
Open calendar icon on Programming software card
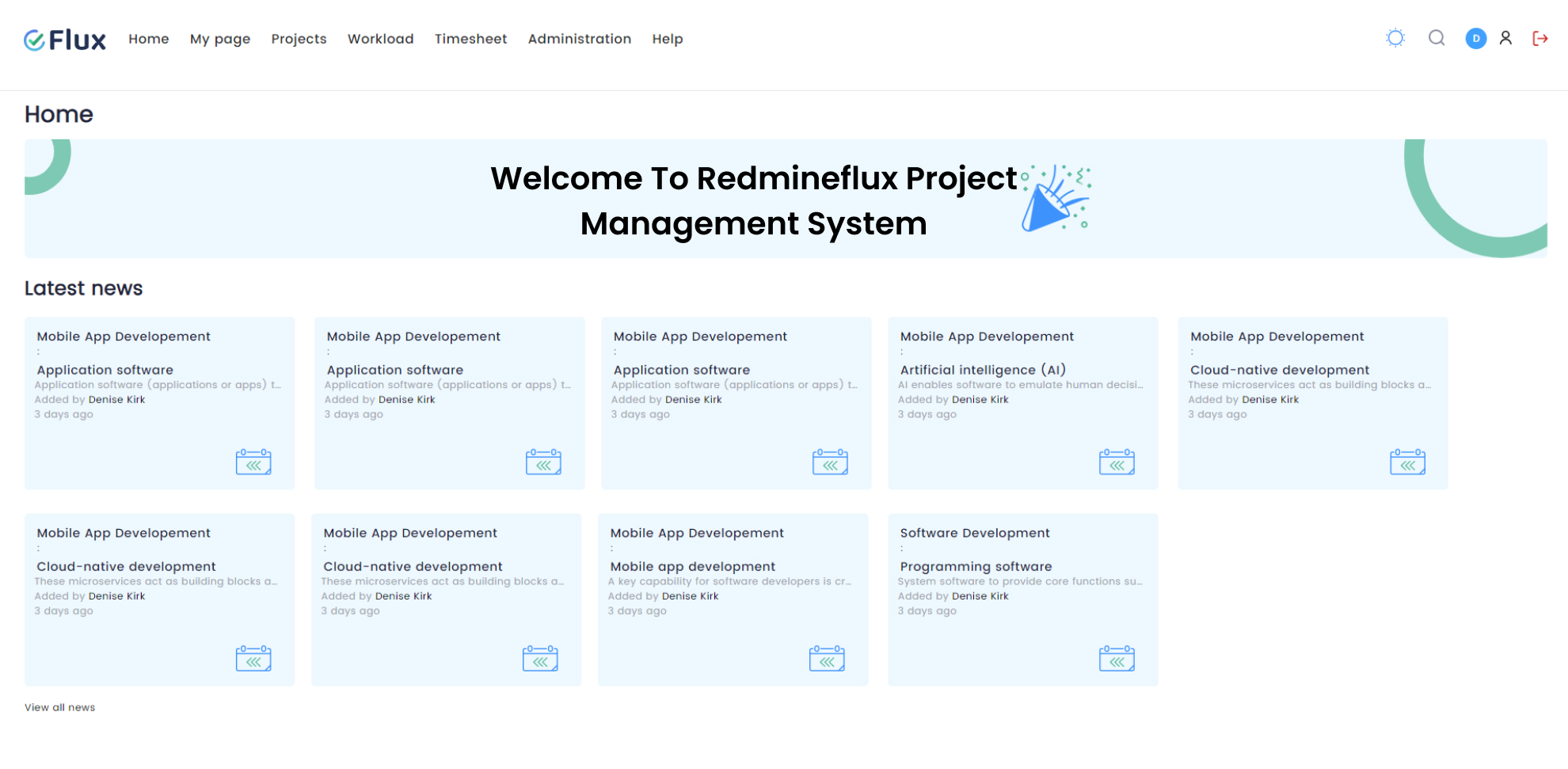1117,658
